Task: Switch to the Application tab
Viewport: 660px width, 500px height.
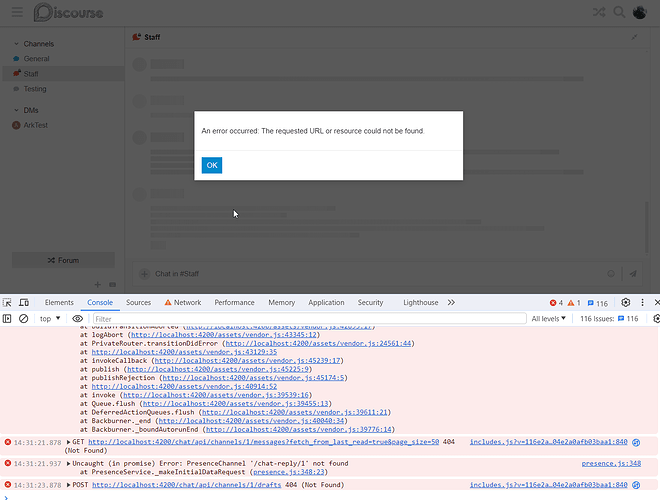Action: (x=326, y=303)
